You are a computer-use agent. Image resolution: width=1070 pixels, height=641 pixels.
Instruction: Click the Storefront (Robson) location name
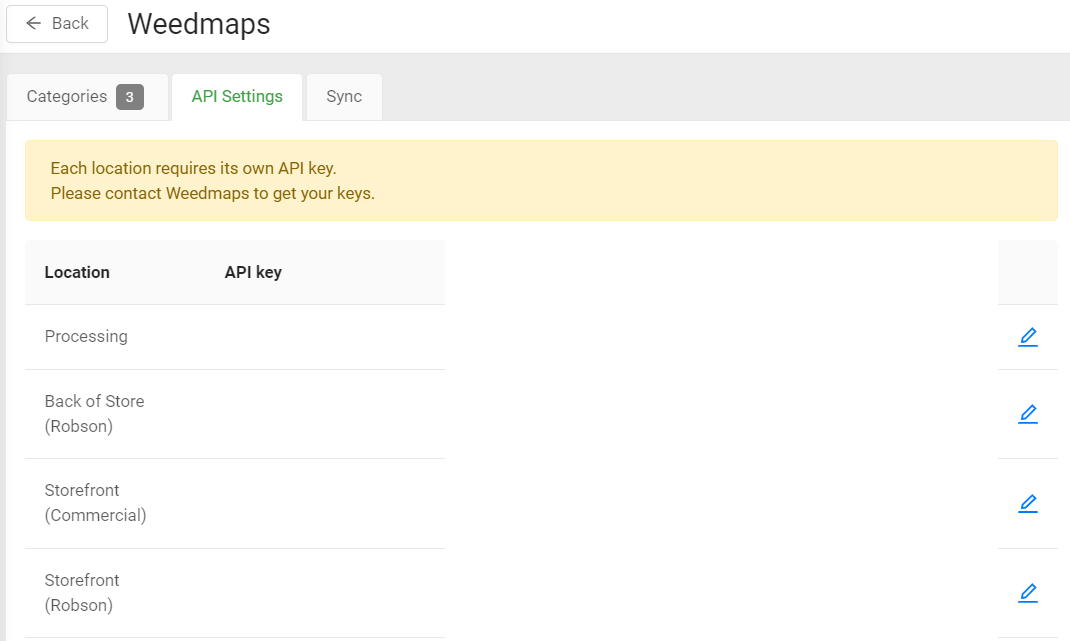82,593
